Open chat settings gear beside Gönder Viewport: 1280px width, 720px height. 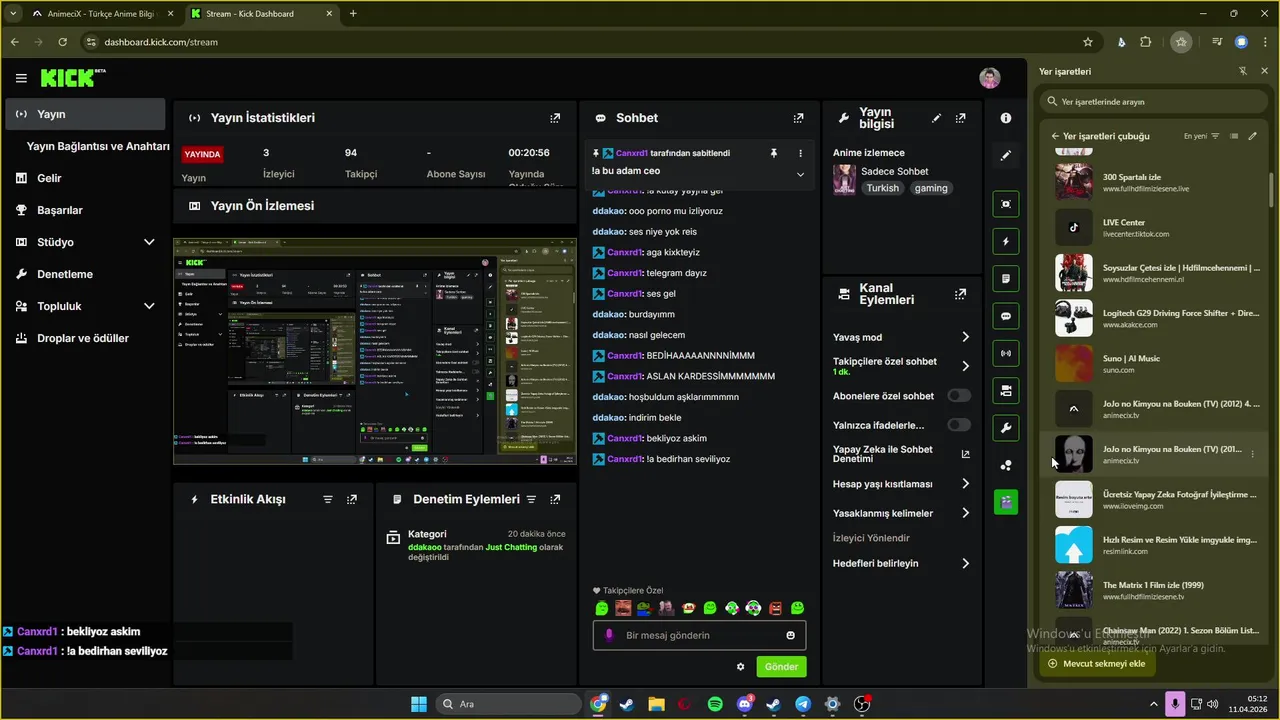coord(741,667)
